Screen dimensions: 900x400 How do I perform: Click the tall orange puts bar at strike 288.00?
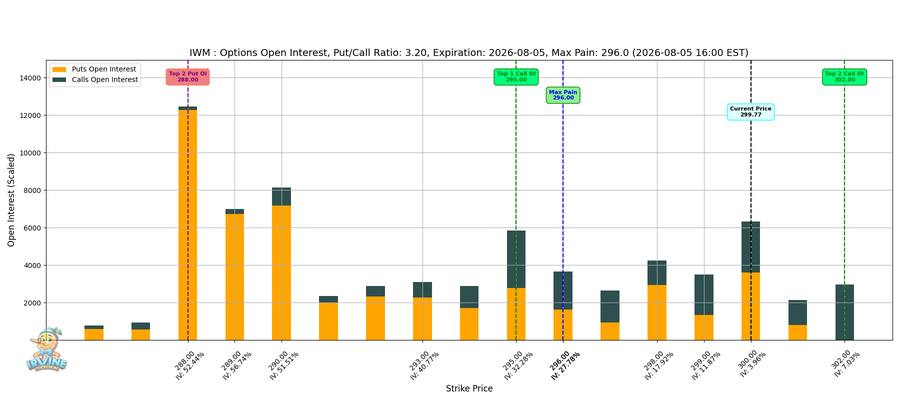tap(188, 225)
